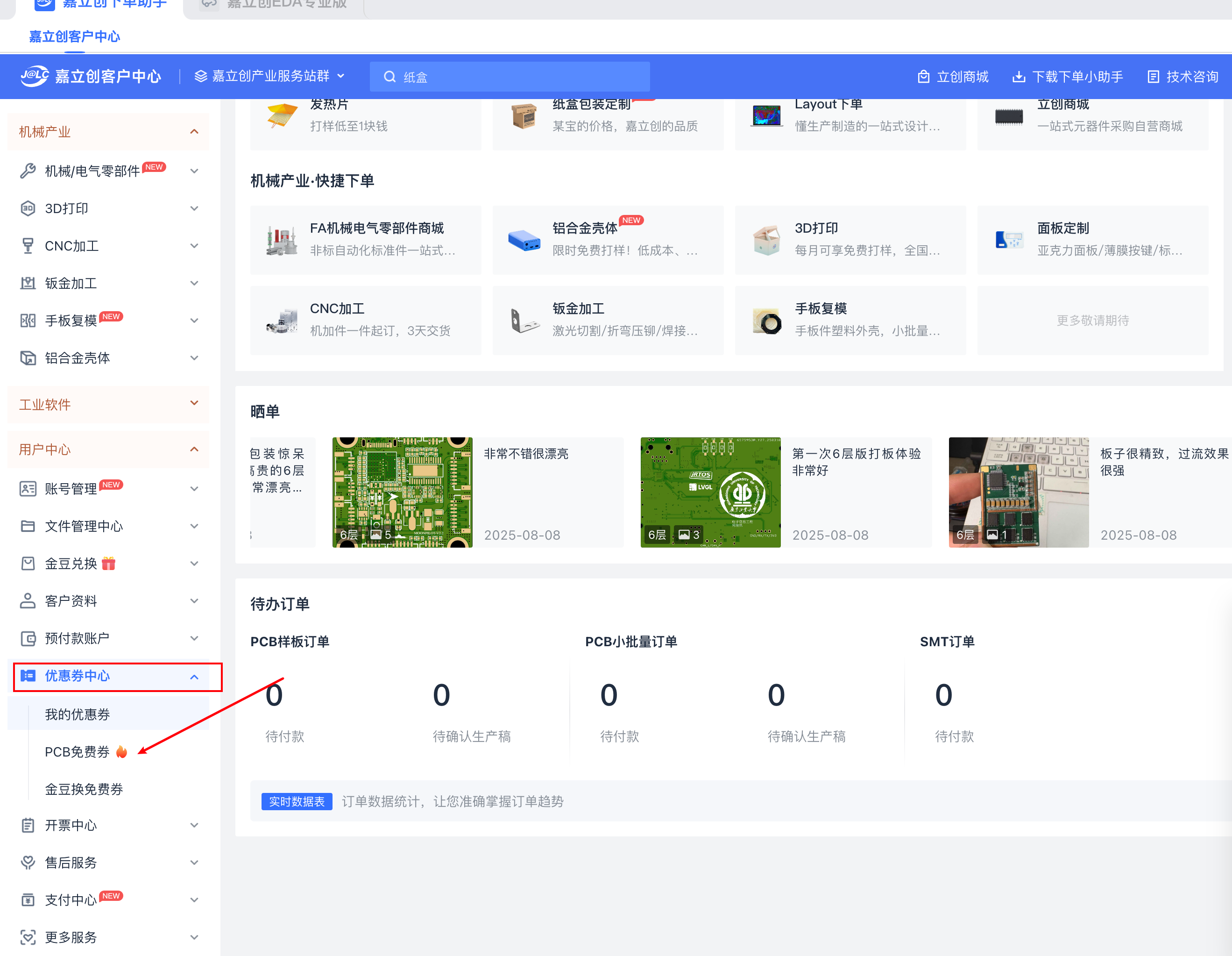
Task: Click the 金豆兑换 gift icon
Action: pos(109,563)
